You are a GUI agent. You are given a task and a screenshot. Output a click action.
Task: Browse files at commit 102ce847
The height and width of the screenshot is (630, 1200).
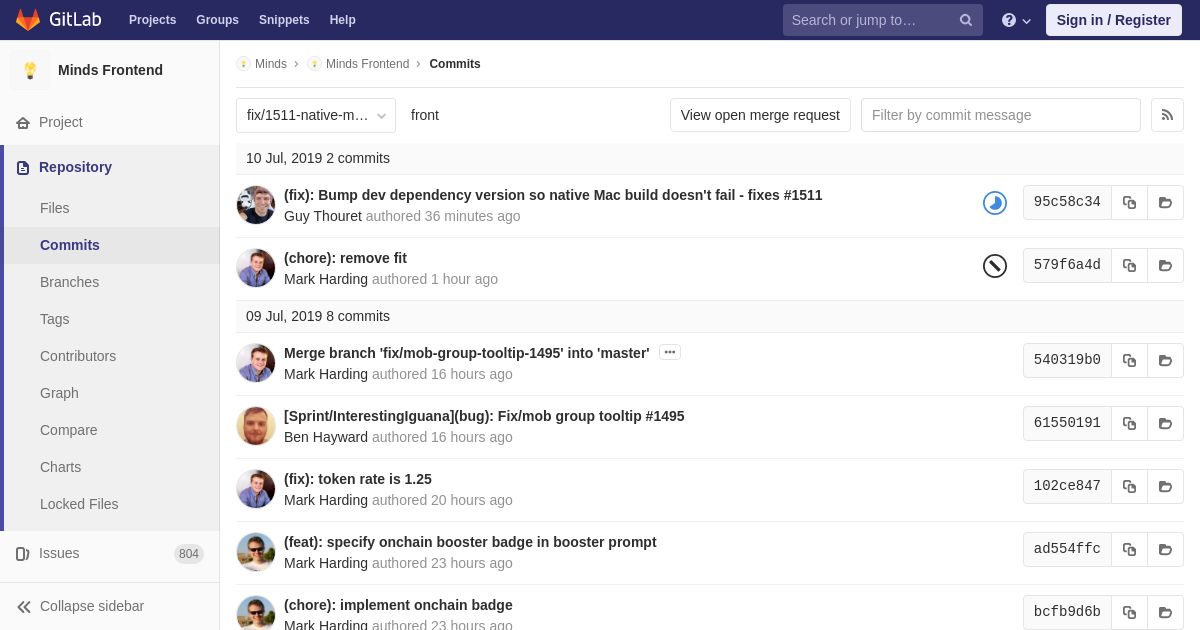[1165, 486]
